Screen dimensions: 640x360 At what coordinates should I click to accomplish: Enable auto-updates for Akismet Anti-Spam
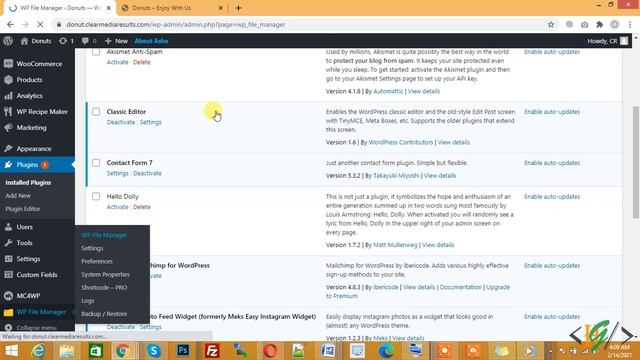[x=552, y=52]
